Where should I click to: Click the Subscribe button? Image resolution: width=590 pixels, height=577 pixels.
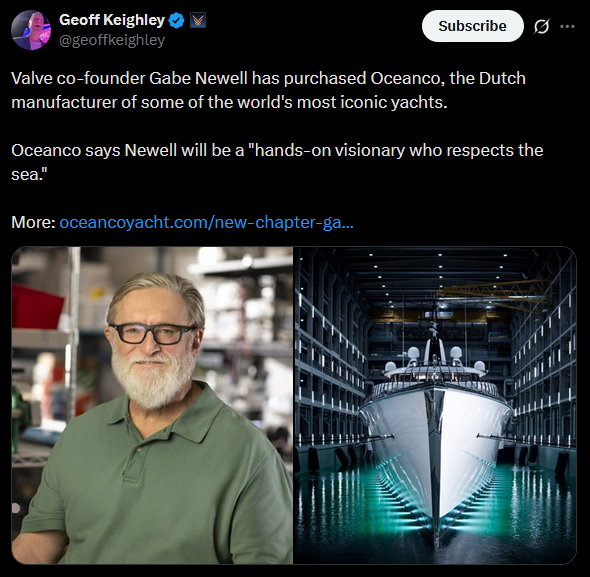[x=473, y=26]
